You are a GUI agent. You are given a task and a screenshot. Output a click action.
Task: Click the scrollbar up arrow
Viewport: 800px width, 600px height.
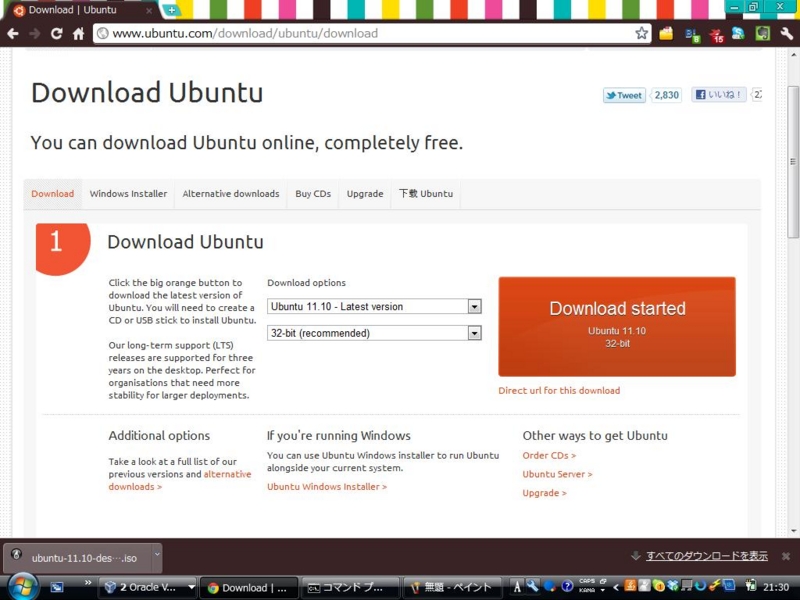(793, 54)
